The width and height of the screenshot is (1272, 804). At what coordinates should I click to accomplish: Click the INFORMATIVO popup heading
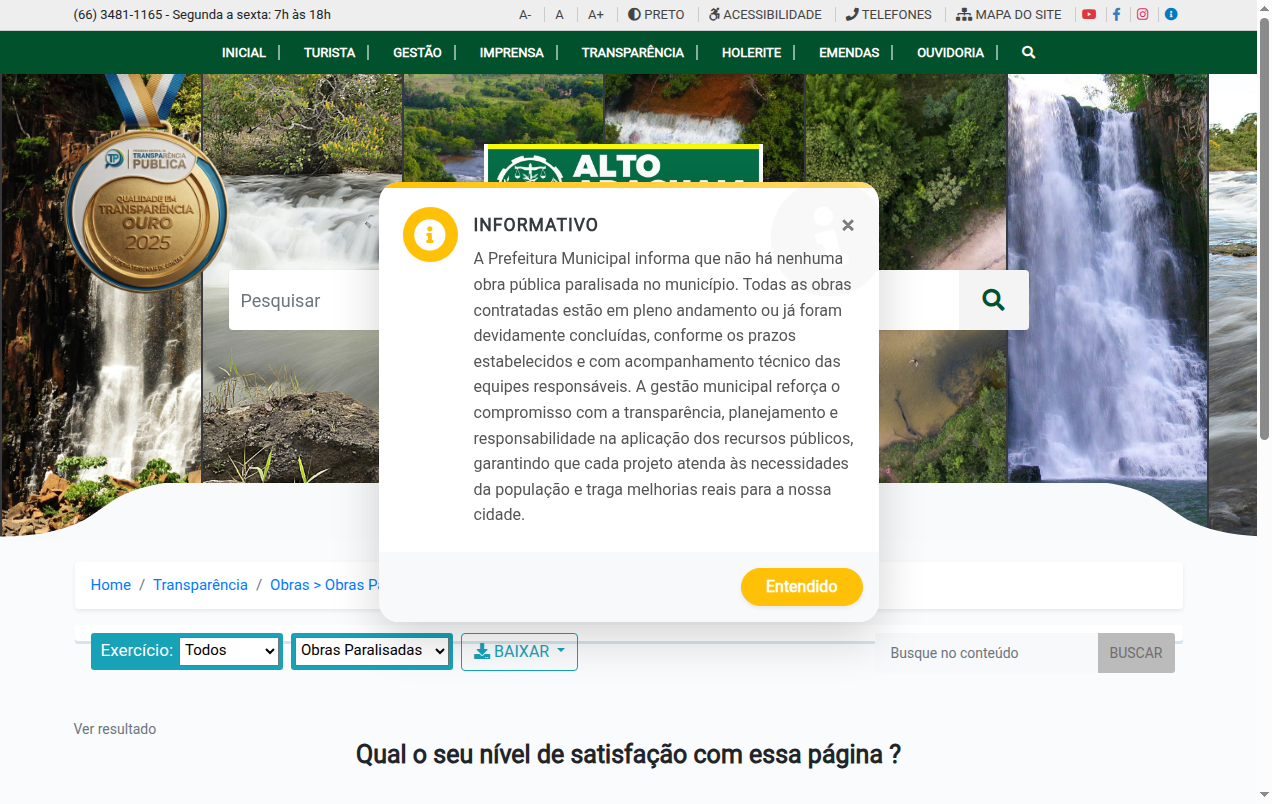click(536, 225)
